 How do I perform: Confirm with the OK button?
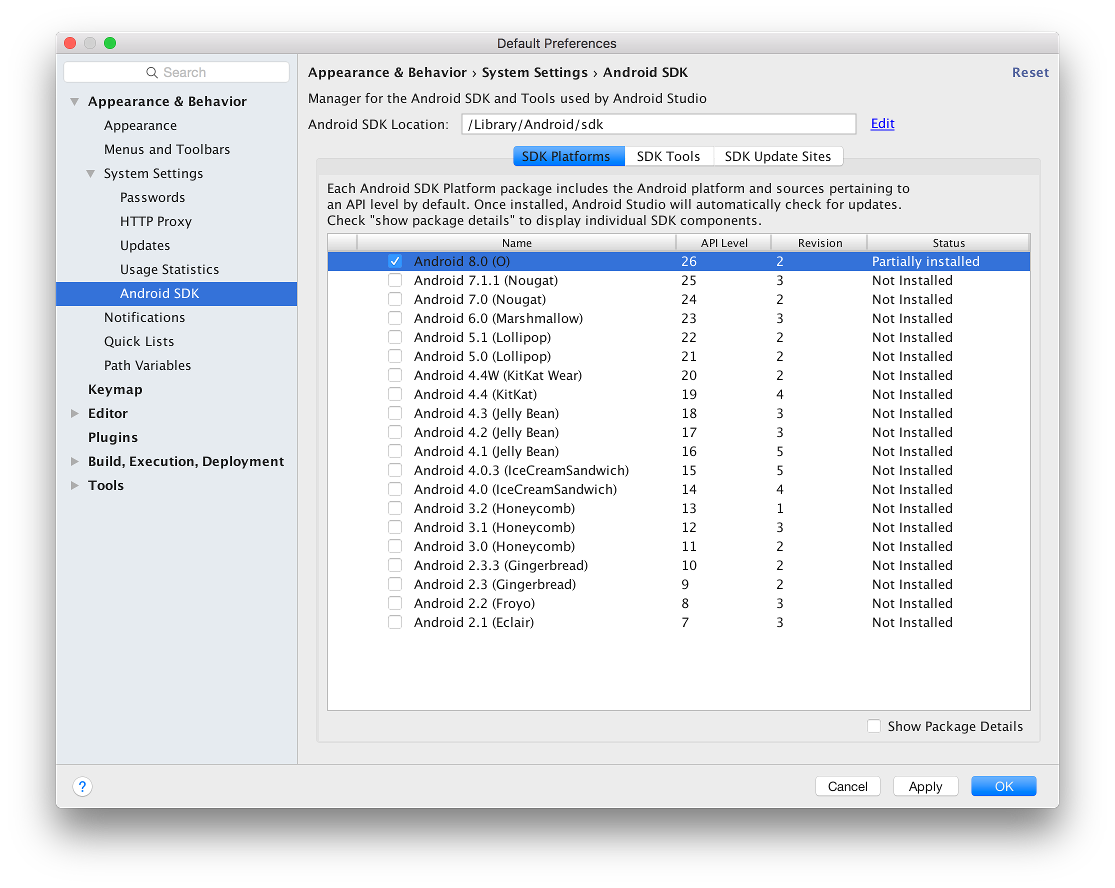[x=1003, y=786]
